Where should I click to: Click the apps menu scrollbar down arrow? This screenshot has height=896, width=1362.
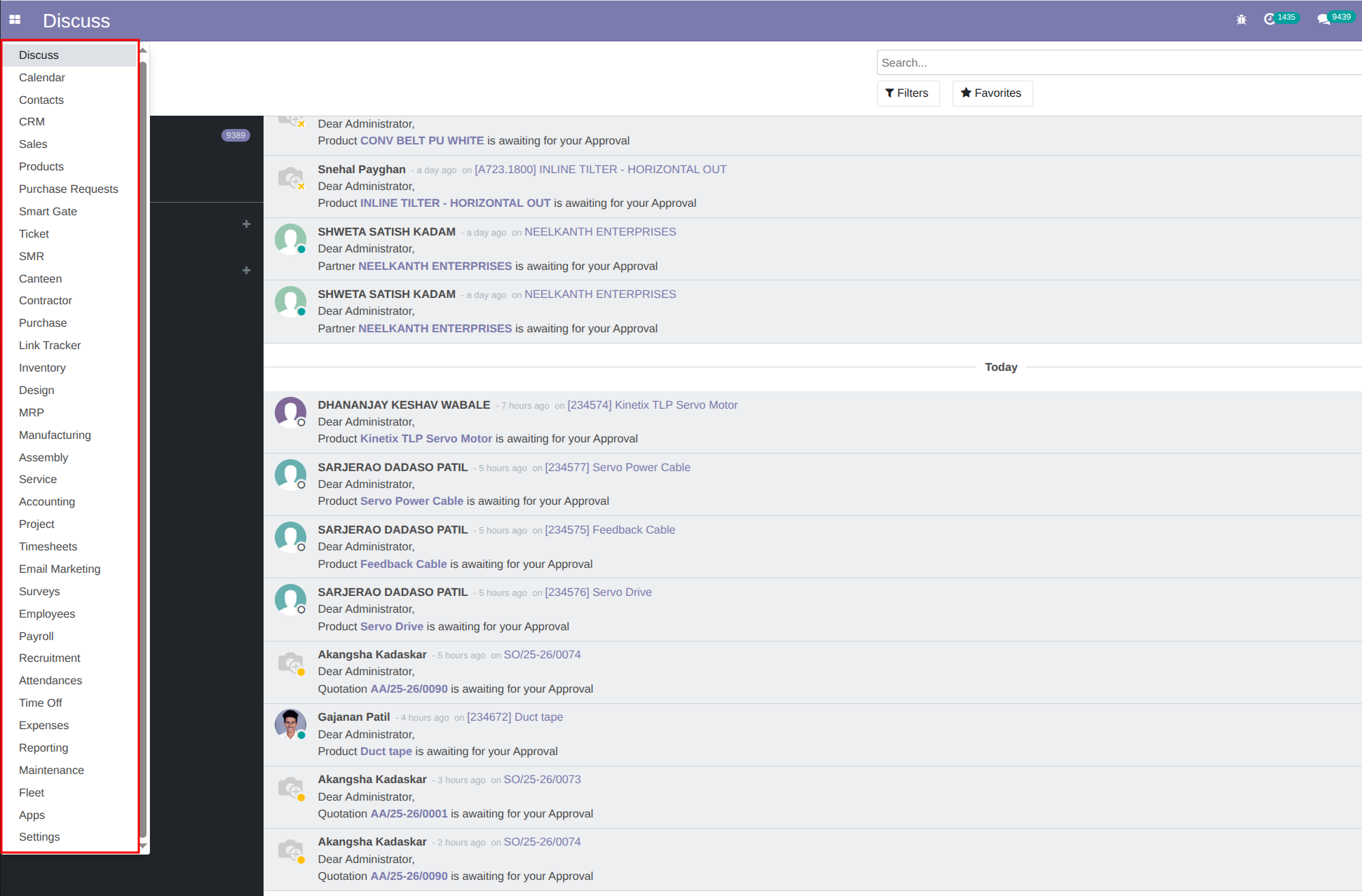tap(143, 846)
